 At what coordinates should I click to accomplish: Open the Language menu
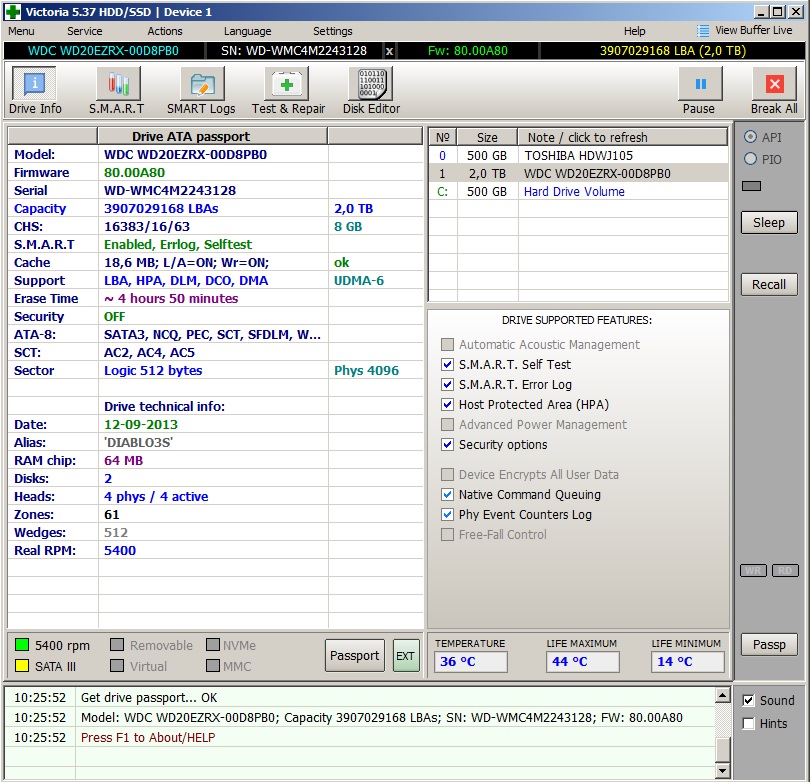[247, 31]
